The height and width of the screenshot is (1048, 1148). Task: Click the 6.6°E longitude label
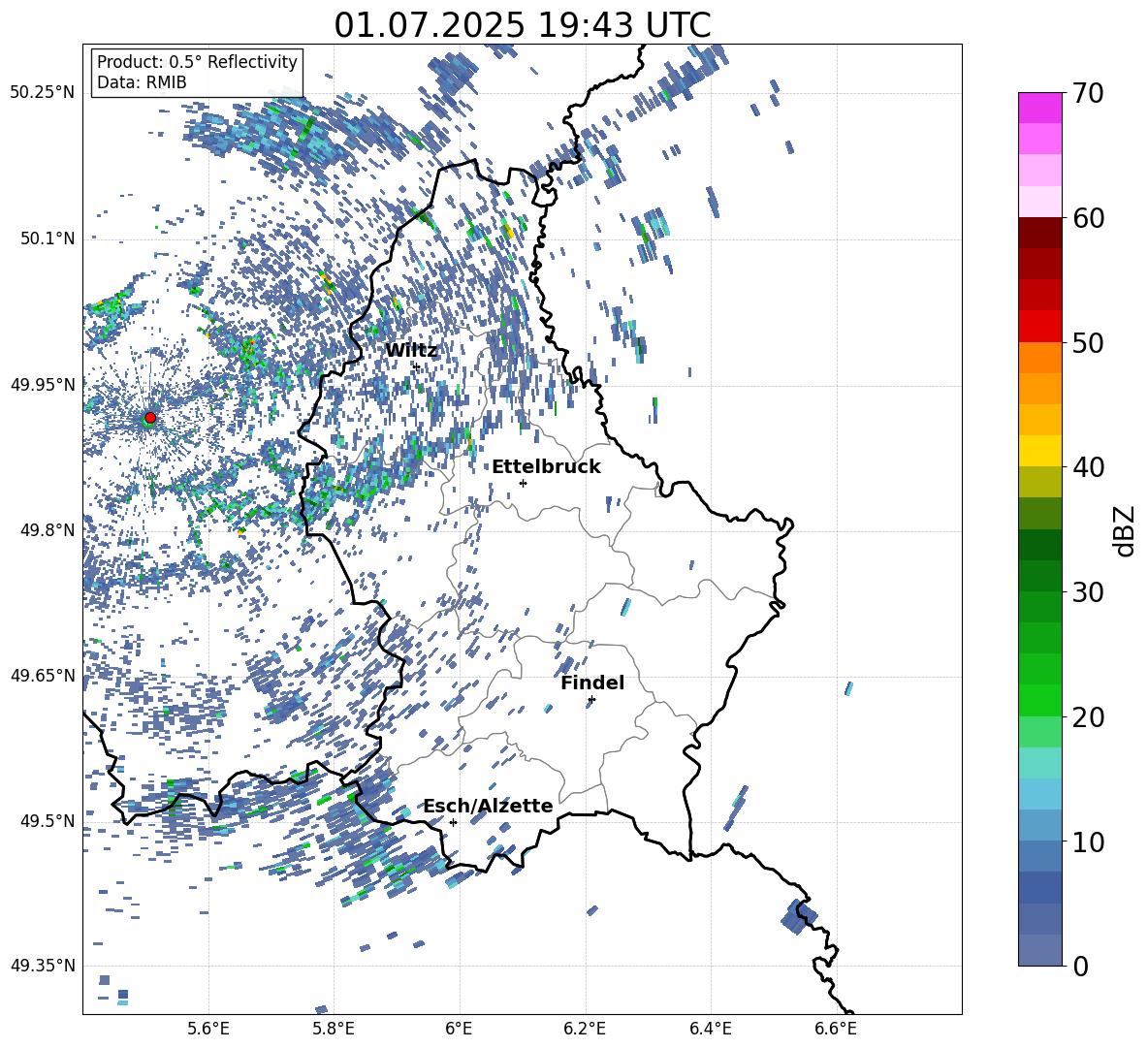(x=836, y=1029)
